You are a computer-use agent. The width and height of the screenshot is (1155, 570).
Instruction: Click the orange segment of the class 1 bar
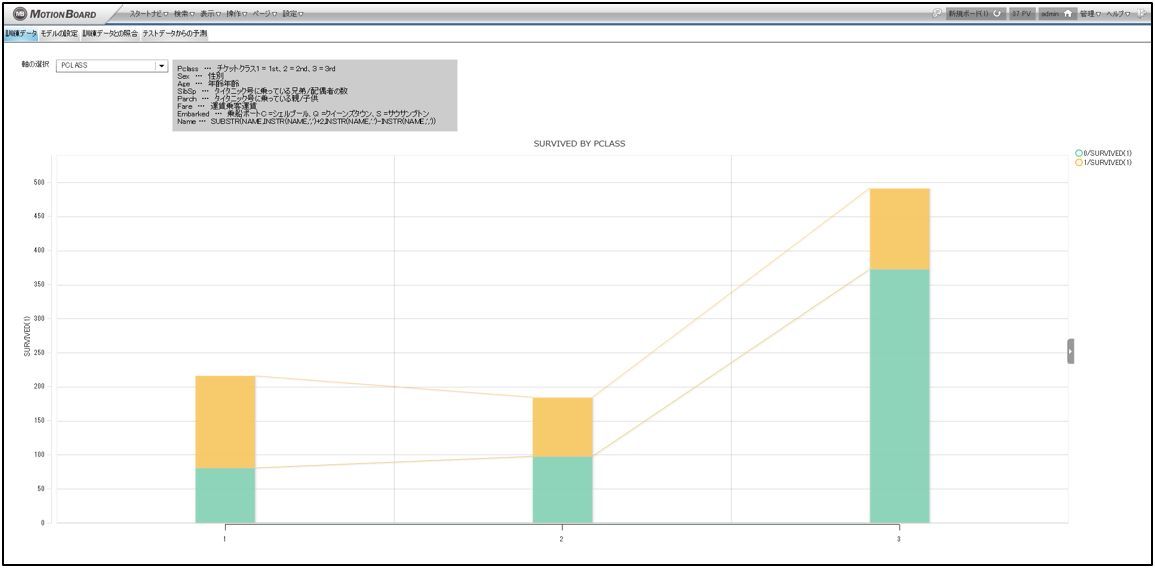pos(225,422)
